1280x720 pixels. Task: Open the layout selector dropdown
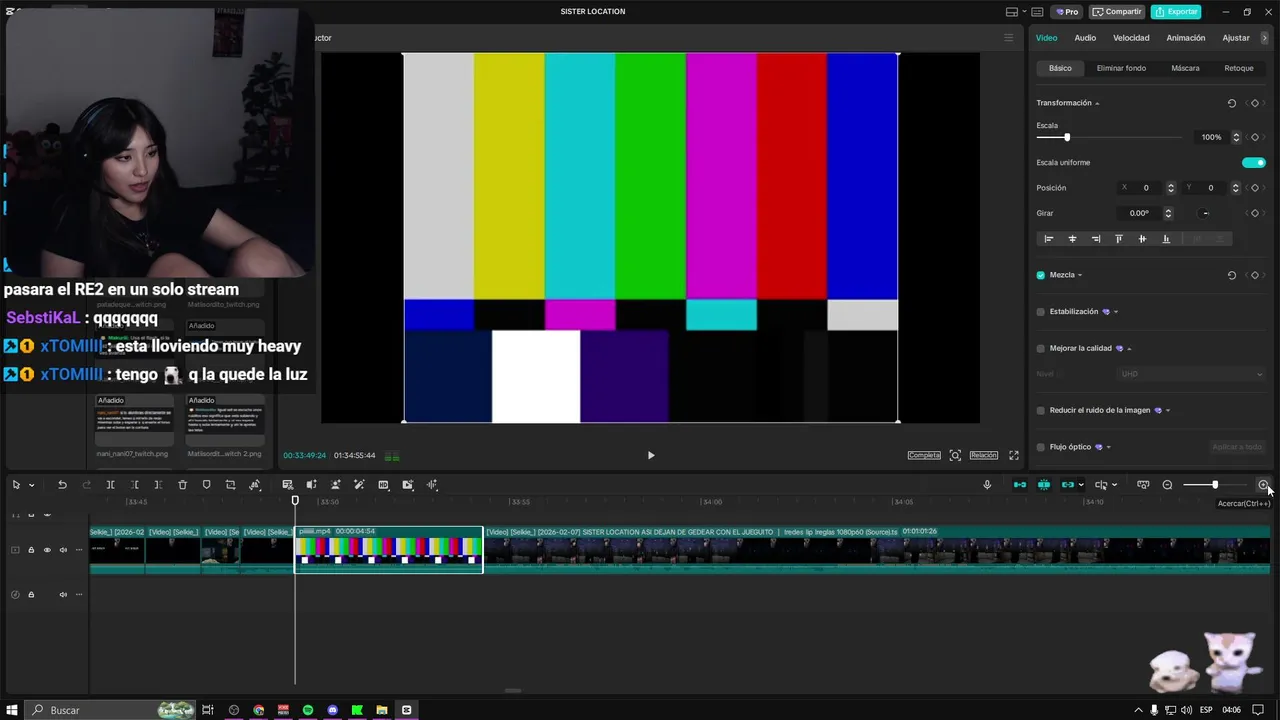pos(1015,12)
